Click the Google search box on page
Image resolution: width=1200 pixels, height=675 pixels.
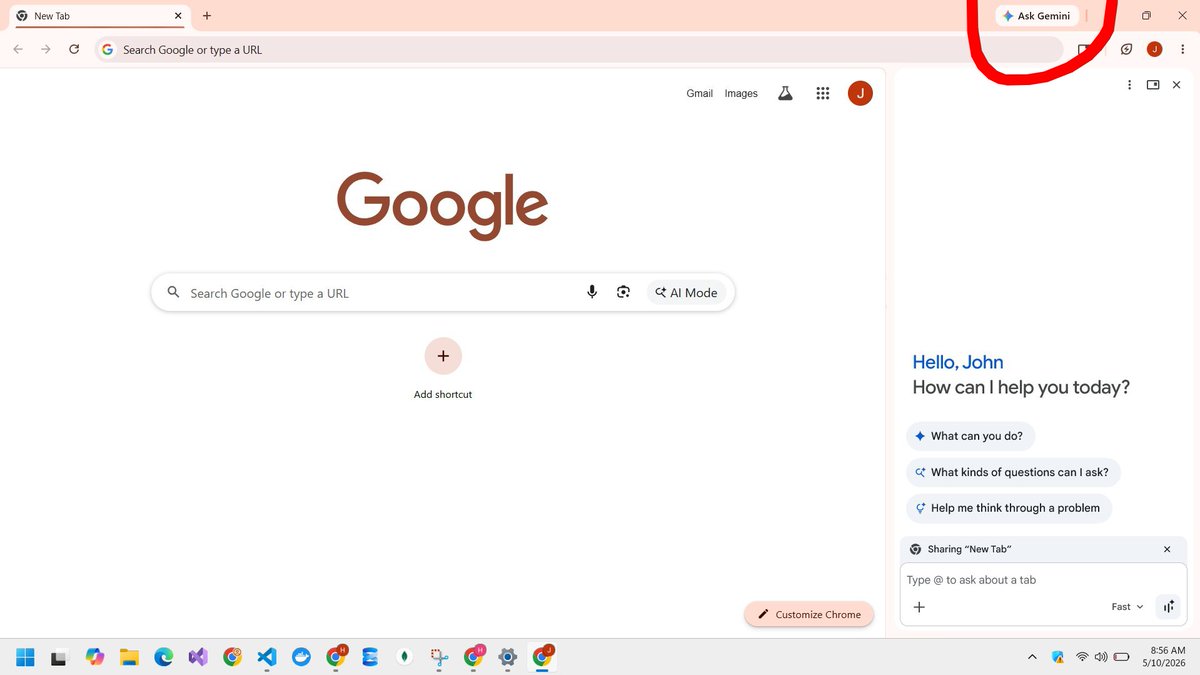coord(443,292)
